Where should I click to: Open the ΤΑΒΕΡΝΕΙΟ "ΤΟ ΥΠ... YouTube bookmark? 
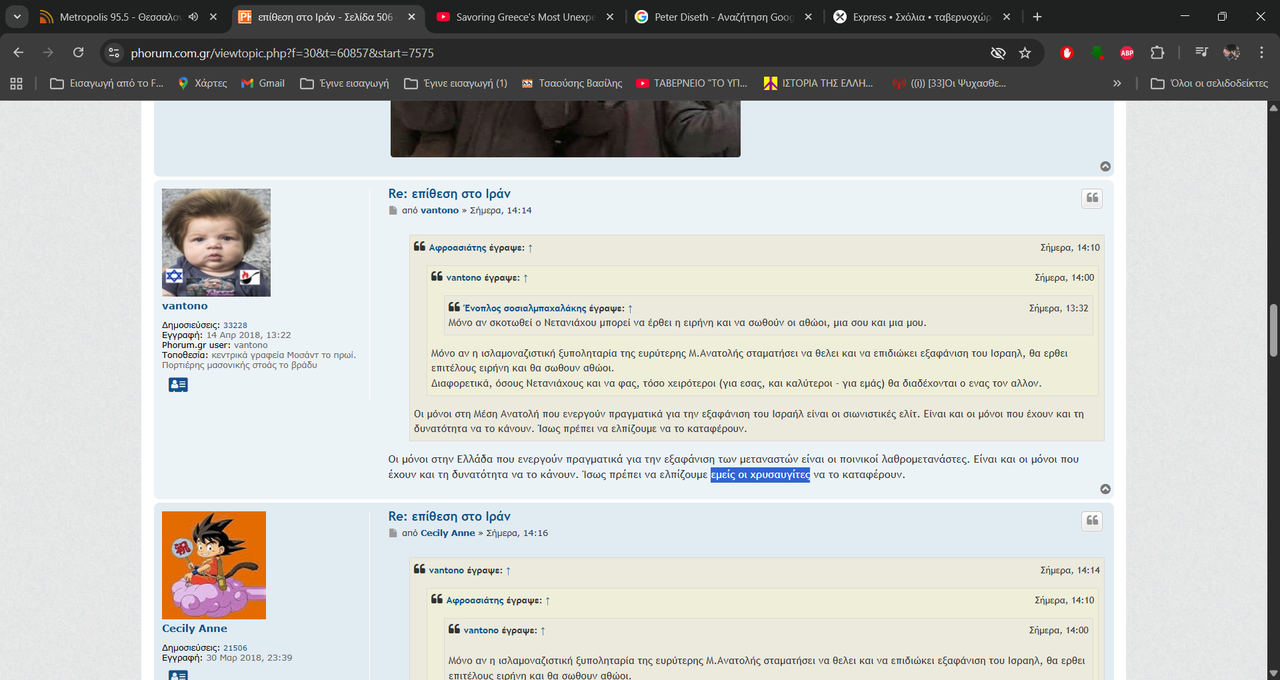[x=692, y=83]
